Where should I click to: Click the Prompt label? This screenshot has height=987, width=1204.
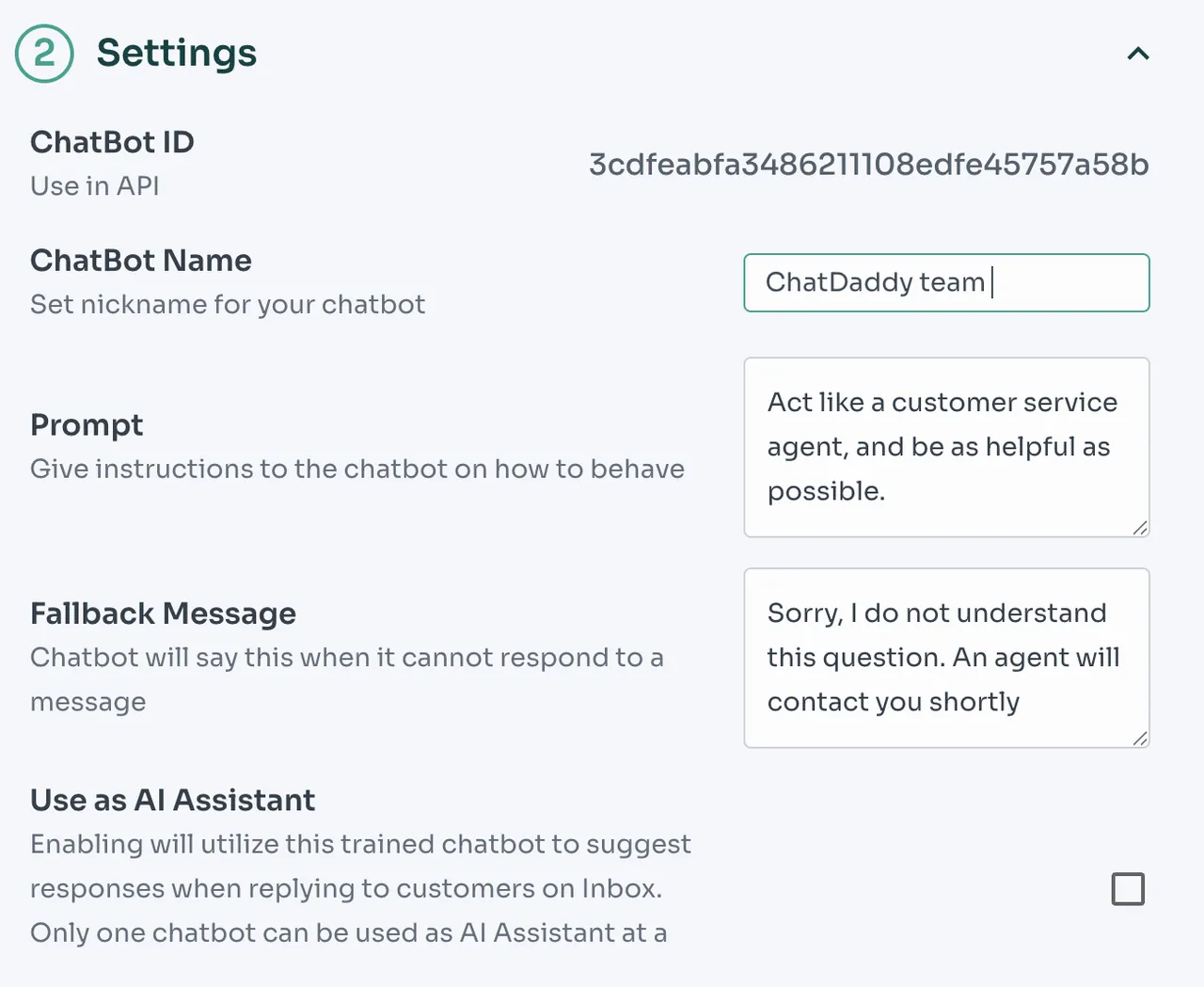click(87, 425)
